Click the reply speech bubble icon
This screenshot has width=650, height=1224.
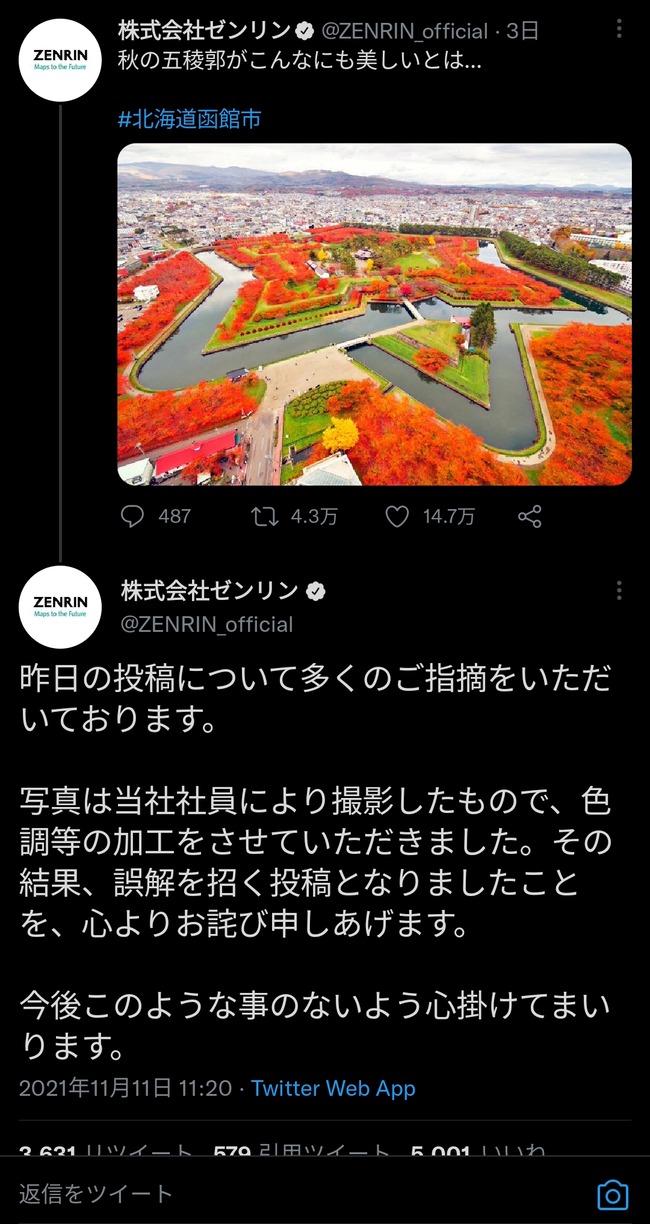[132, 516]
